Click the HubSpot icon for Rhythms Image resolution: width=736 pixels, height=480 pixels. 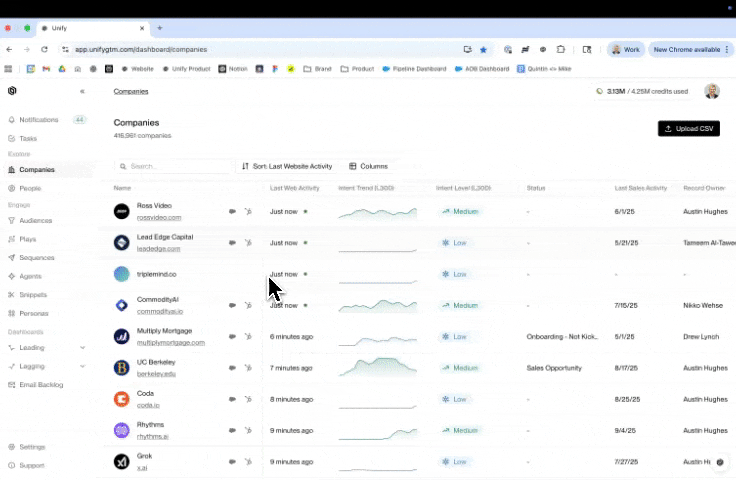coord(248,431)
